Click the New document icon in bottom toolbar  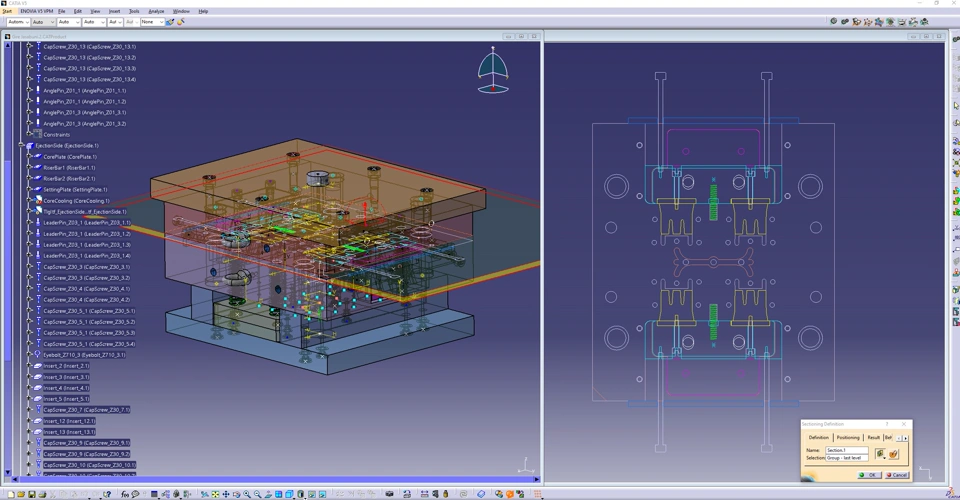coord(10,494)
